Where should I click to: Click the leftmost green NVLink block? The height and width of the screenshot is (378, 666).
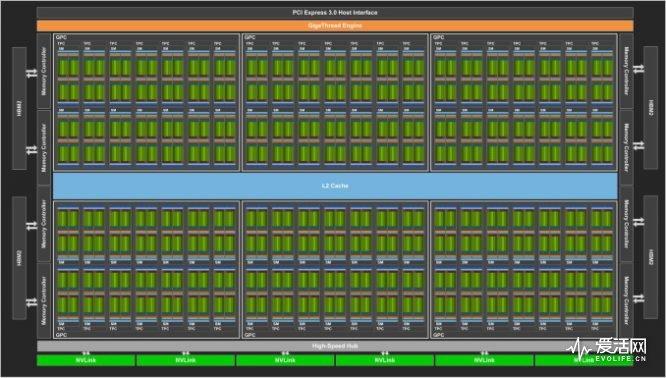pyautogui.click(x=86, y=360)
